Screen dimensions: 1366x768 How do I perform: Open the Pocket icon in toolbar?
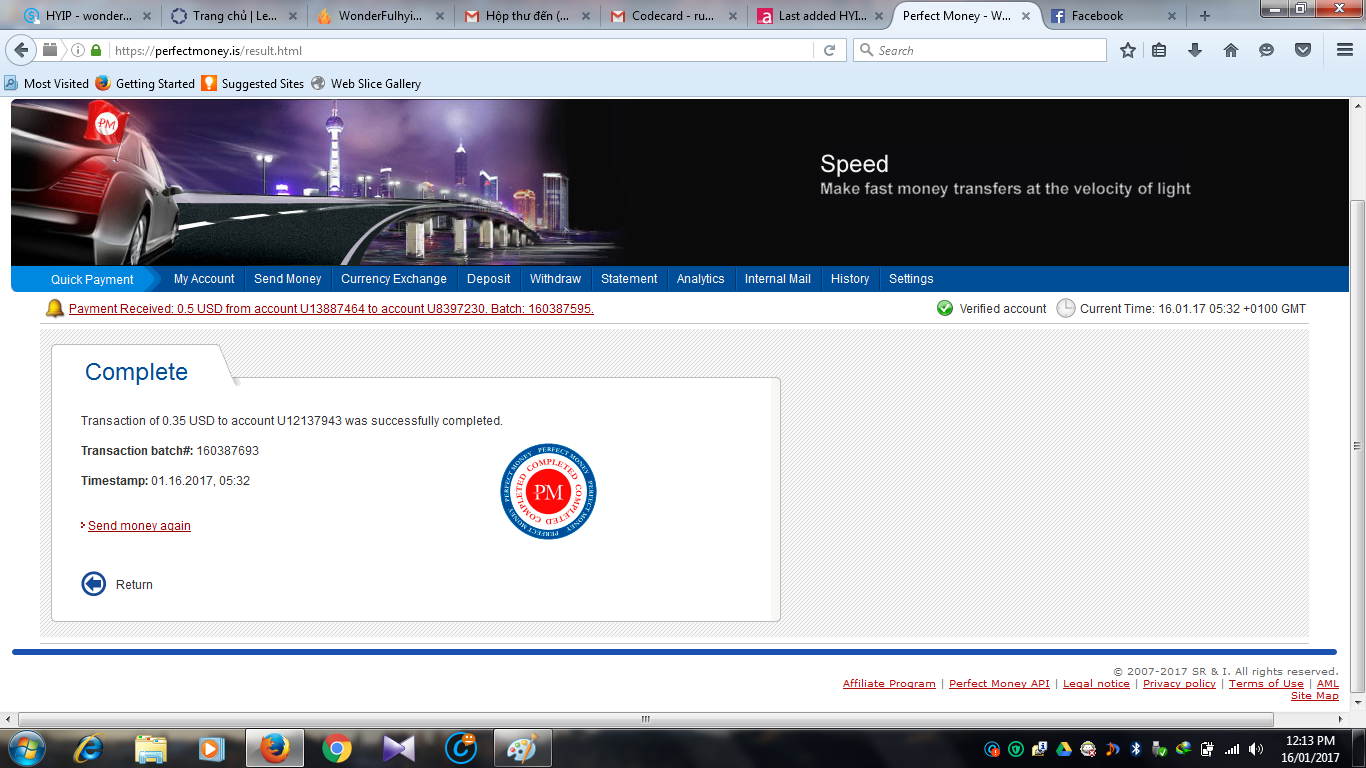pos(1303,50)
